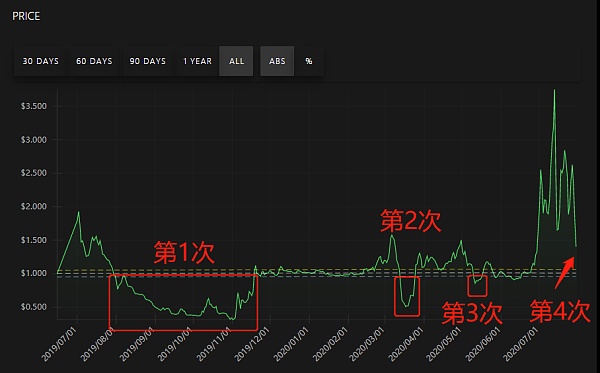Screen dimensions: 600x373
Task: Click the 第1次 red annotation label
Action: [184, 252]
